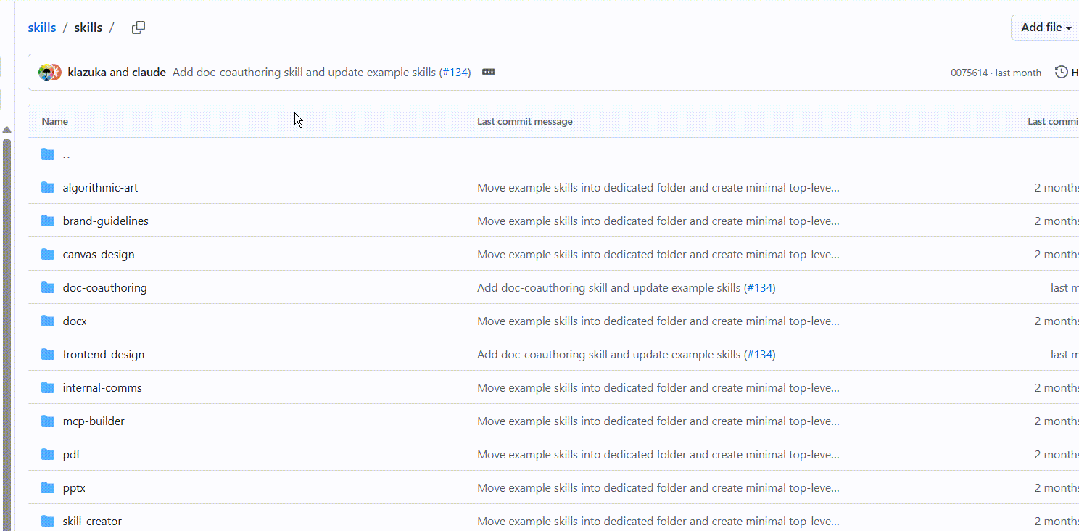Open the klazuka author profile link
The width and height of the screenshot is (1079, 531).
click(87, 72)
